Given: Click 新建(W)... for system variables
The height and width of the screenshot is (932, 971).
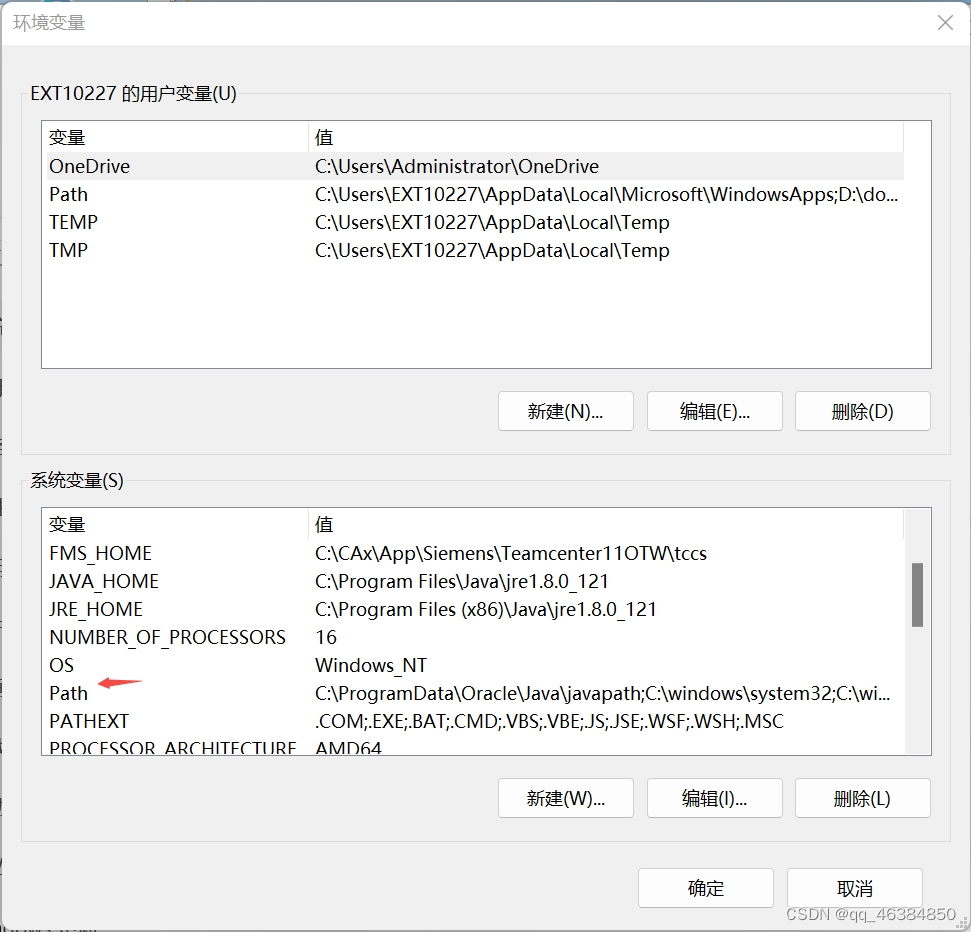Looking at the screenshot, I should (565, 798).
